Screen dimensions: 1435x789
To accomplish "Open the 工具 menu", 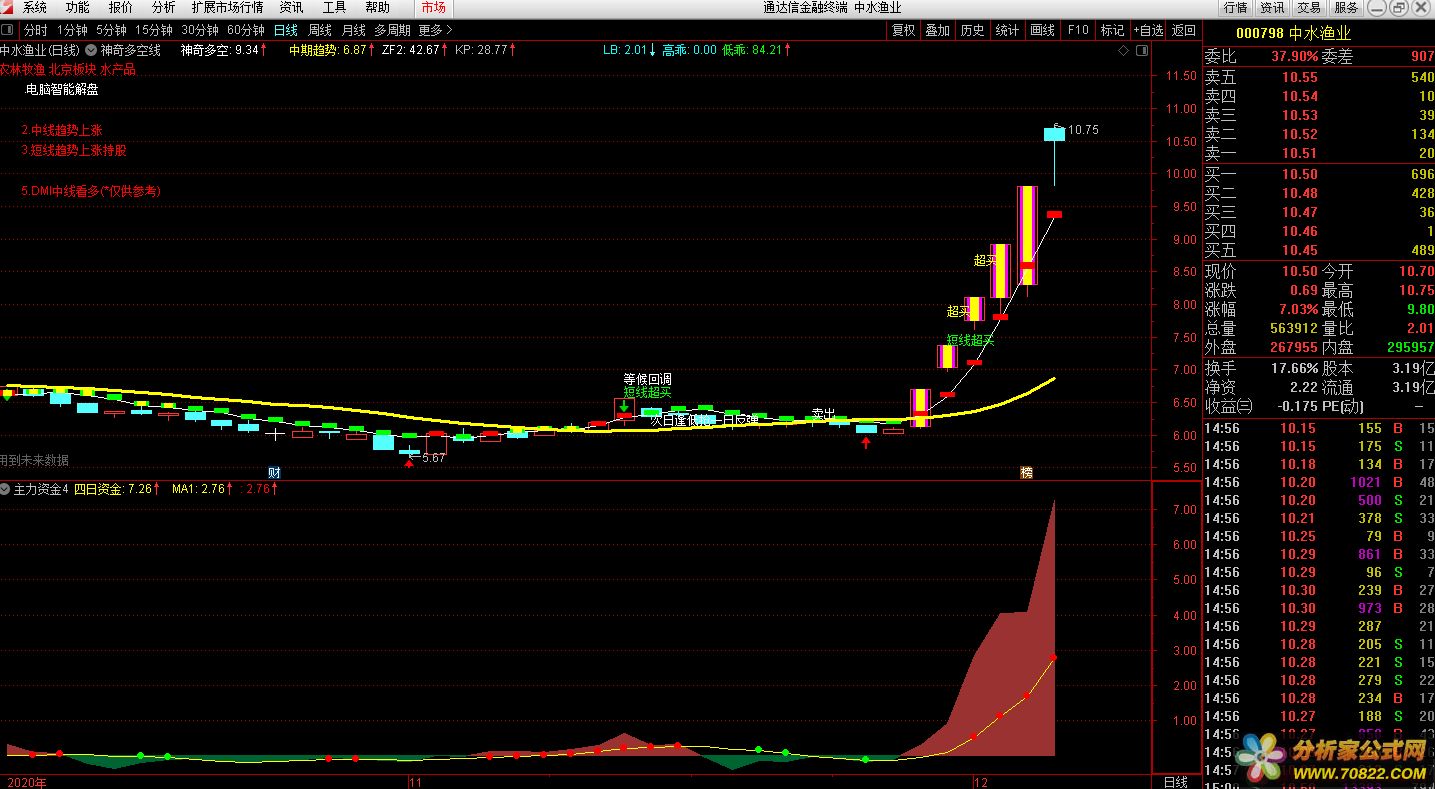I will click(334, 7).
